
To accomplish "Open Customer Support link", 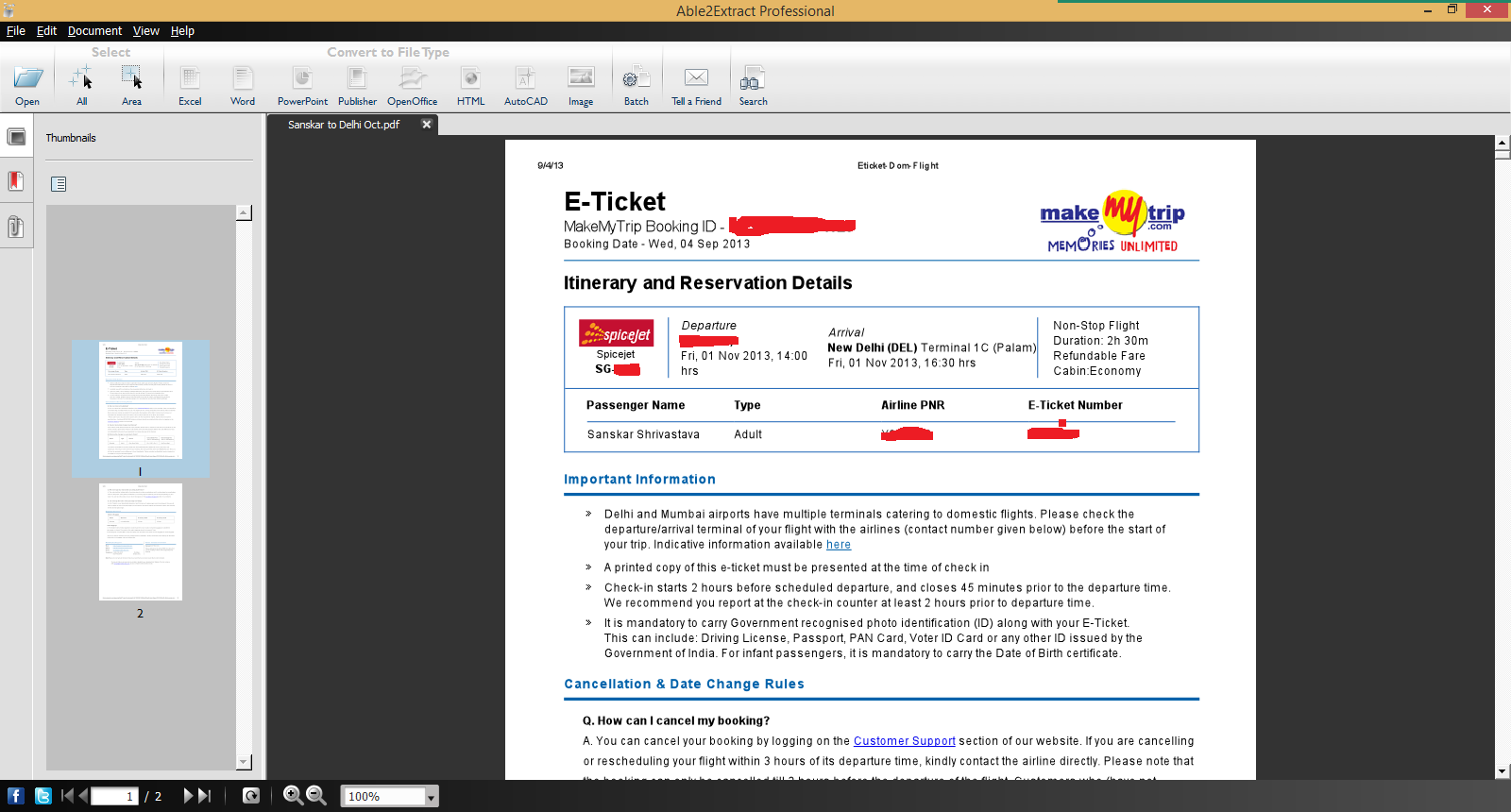I will click(905, 741).
